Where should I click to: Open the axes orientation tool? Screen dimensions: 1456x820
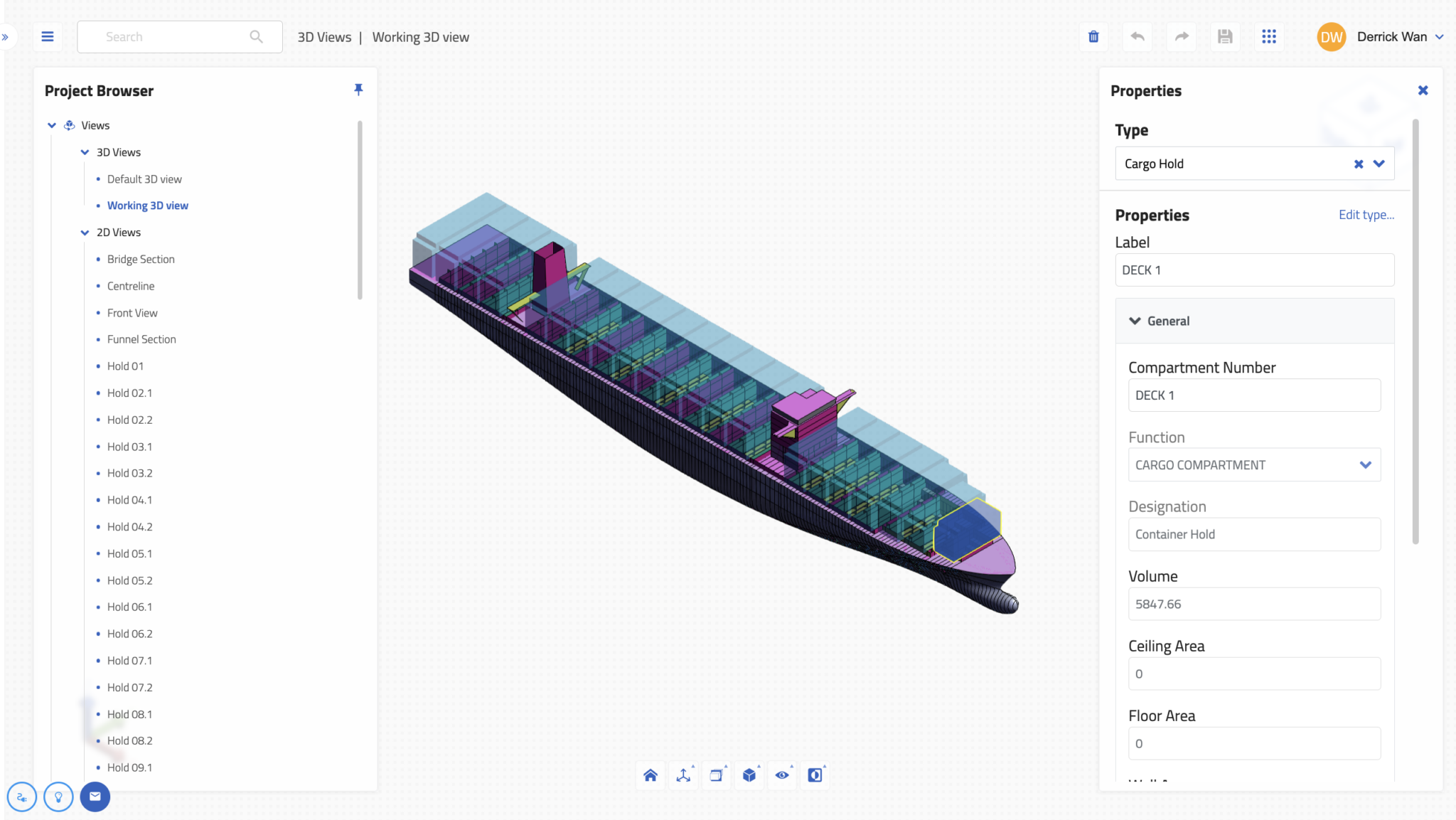click(x=683, y=775)
